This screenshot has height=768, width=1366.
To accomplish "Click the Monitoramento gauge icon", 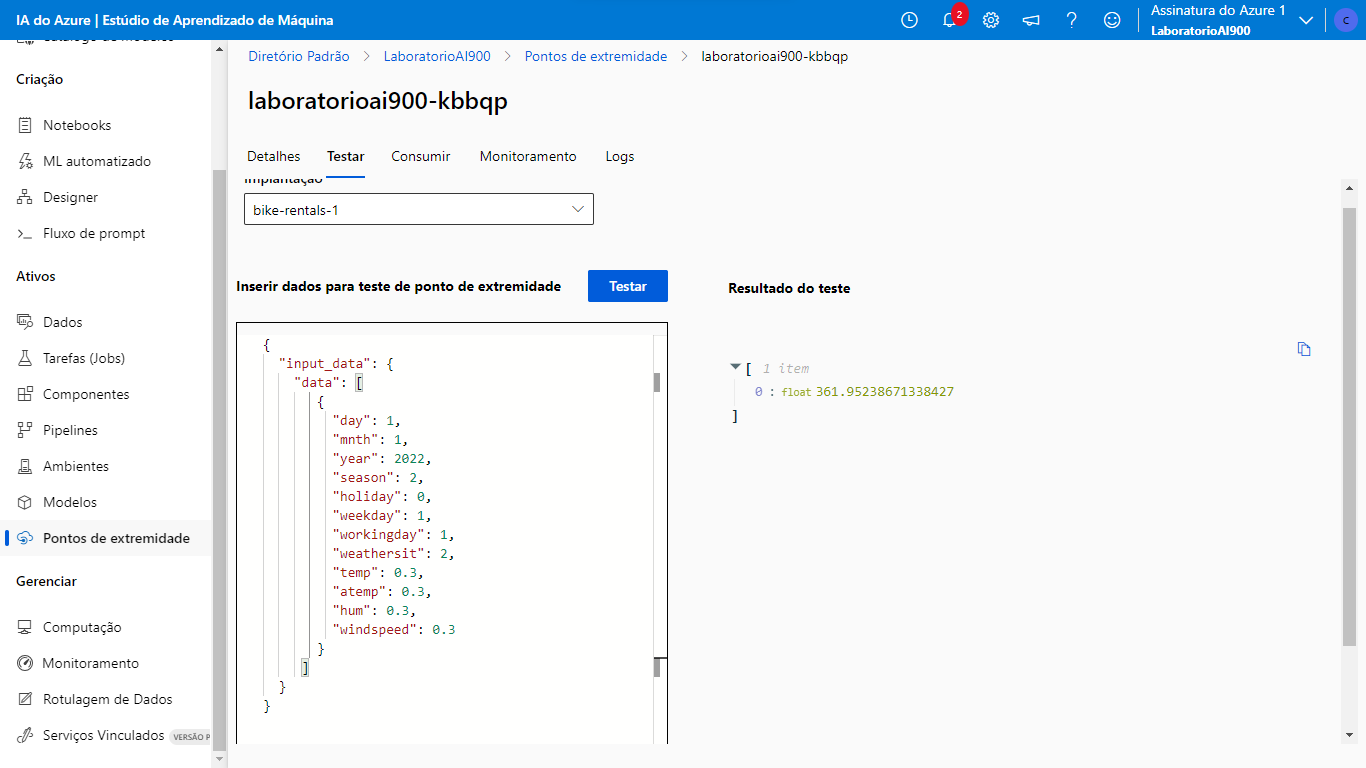I will coord(25,663).
